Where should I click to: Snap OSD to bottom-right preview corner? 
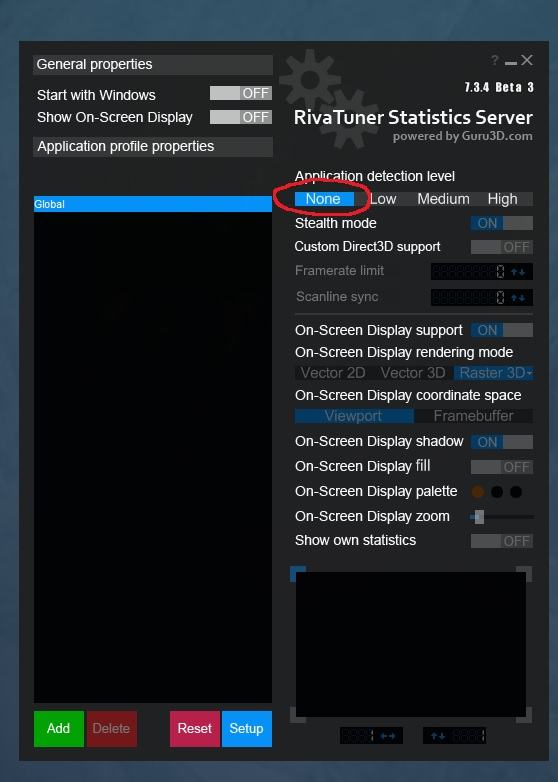[x=524, y=715]
